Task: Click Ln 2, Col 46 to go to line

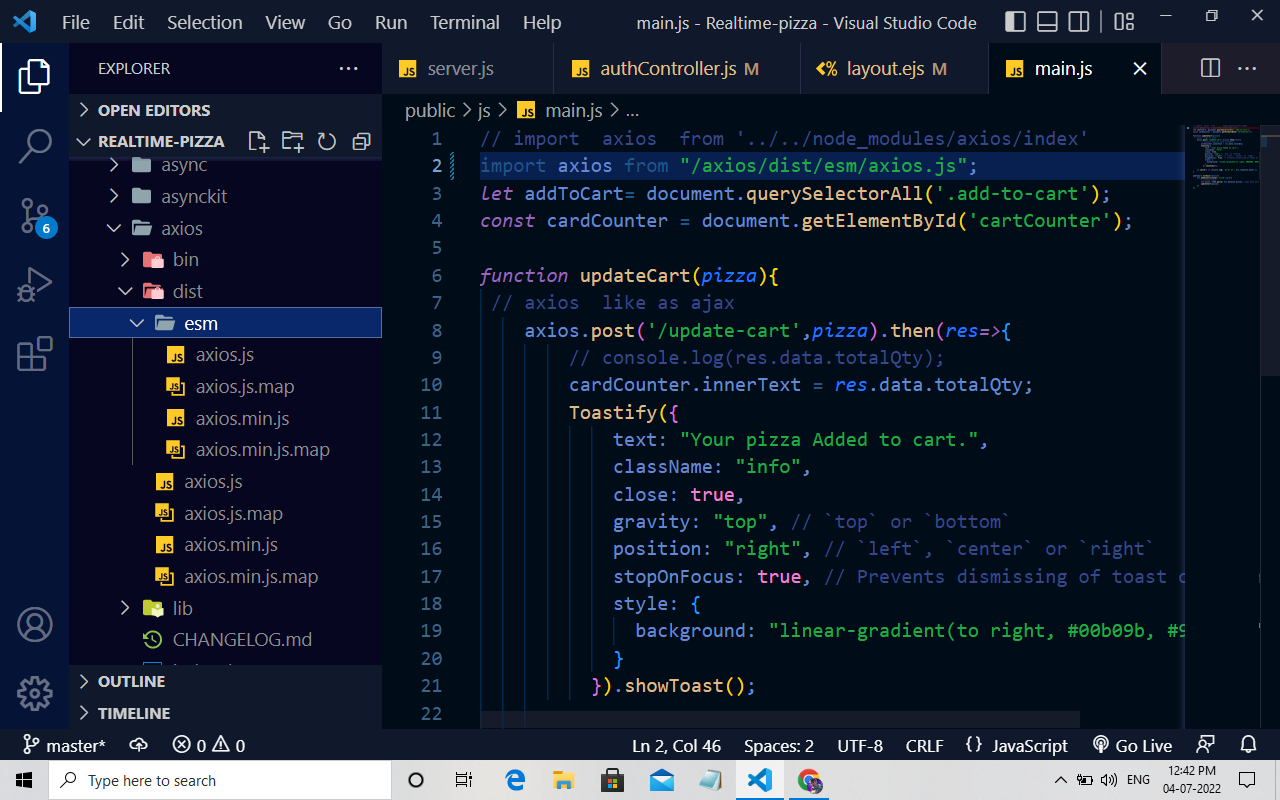Action: pos(676,746)
